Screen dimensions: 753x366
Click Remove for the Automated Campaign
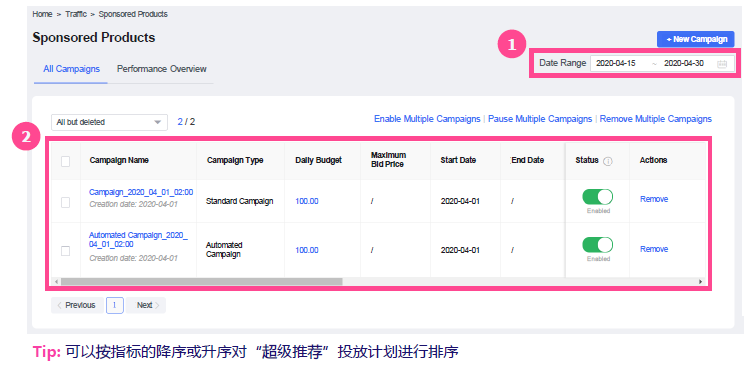(x=654, y=249)
